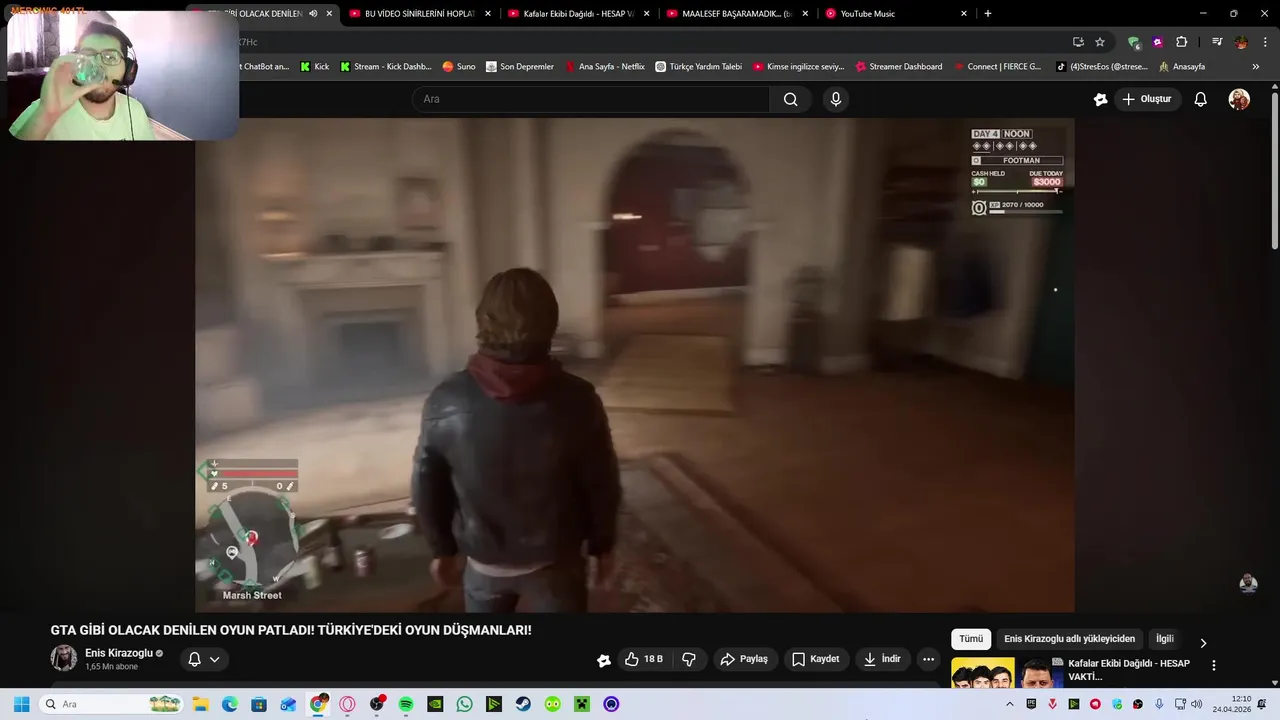Open the Enis Kirazoglu channel name link
1280x720 pixels.
(119, 653)
